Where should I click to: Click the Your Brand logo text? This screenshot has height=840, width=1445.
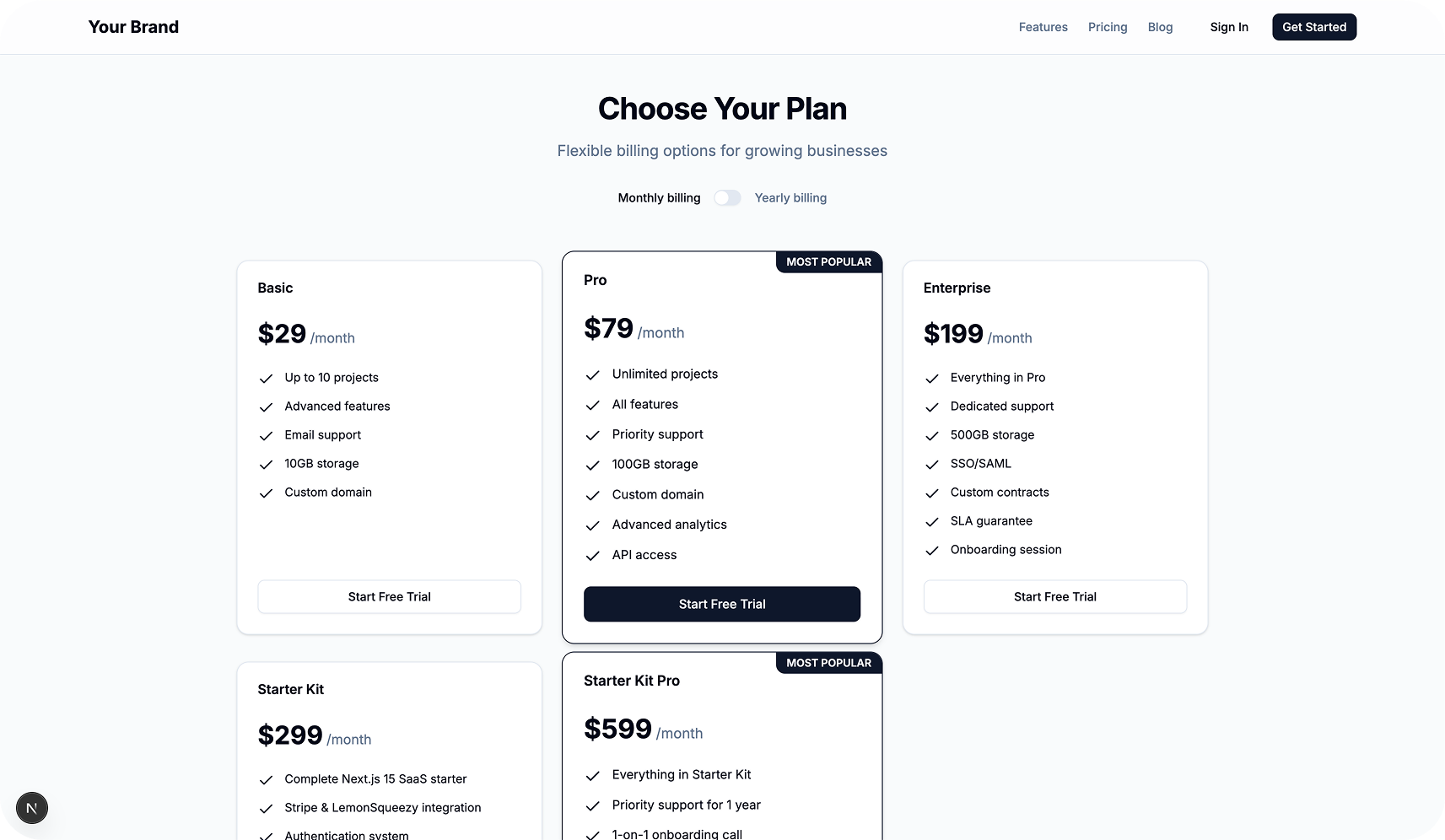tap(133, 27)
